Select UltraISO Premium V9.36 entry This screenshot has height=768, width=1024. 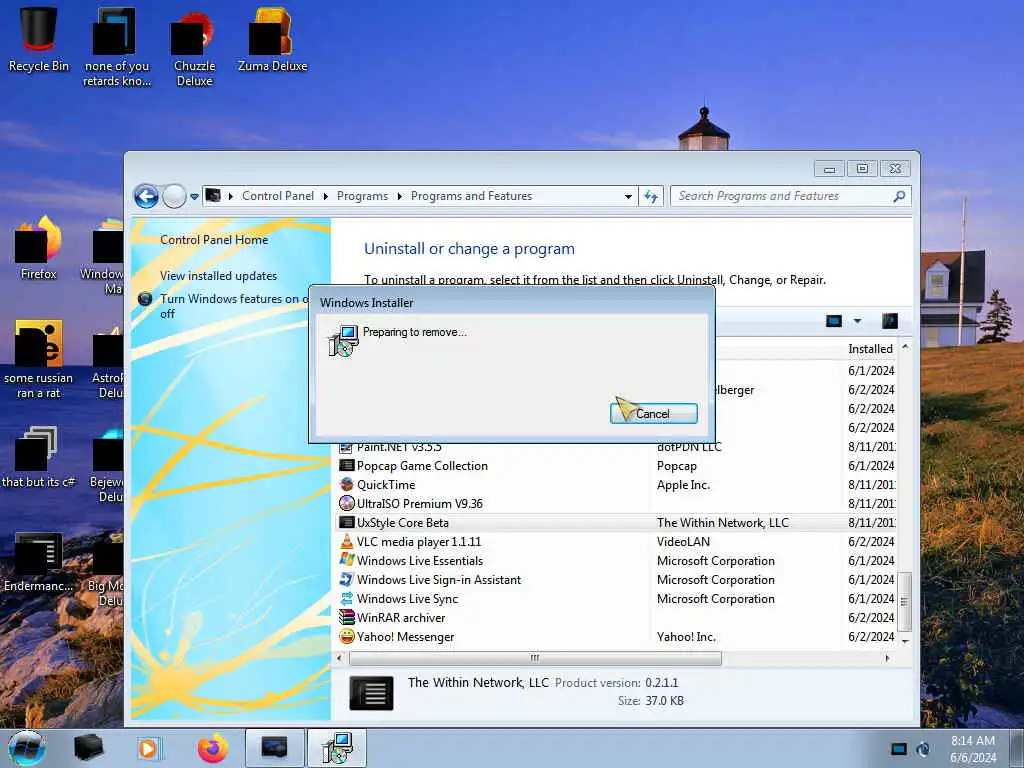(x=616, y=504)
